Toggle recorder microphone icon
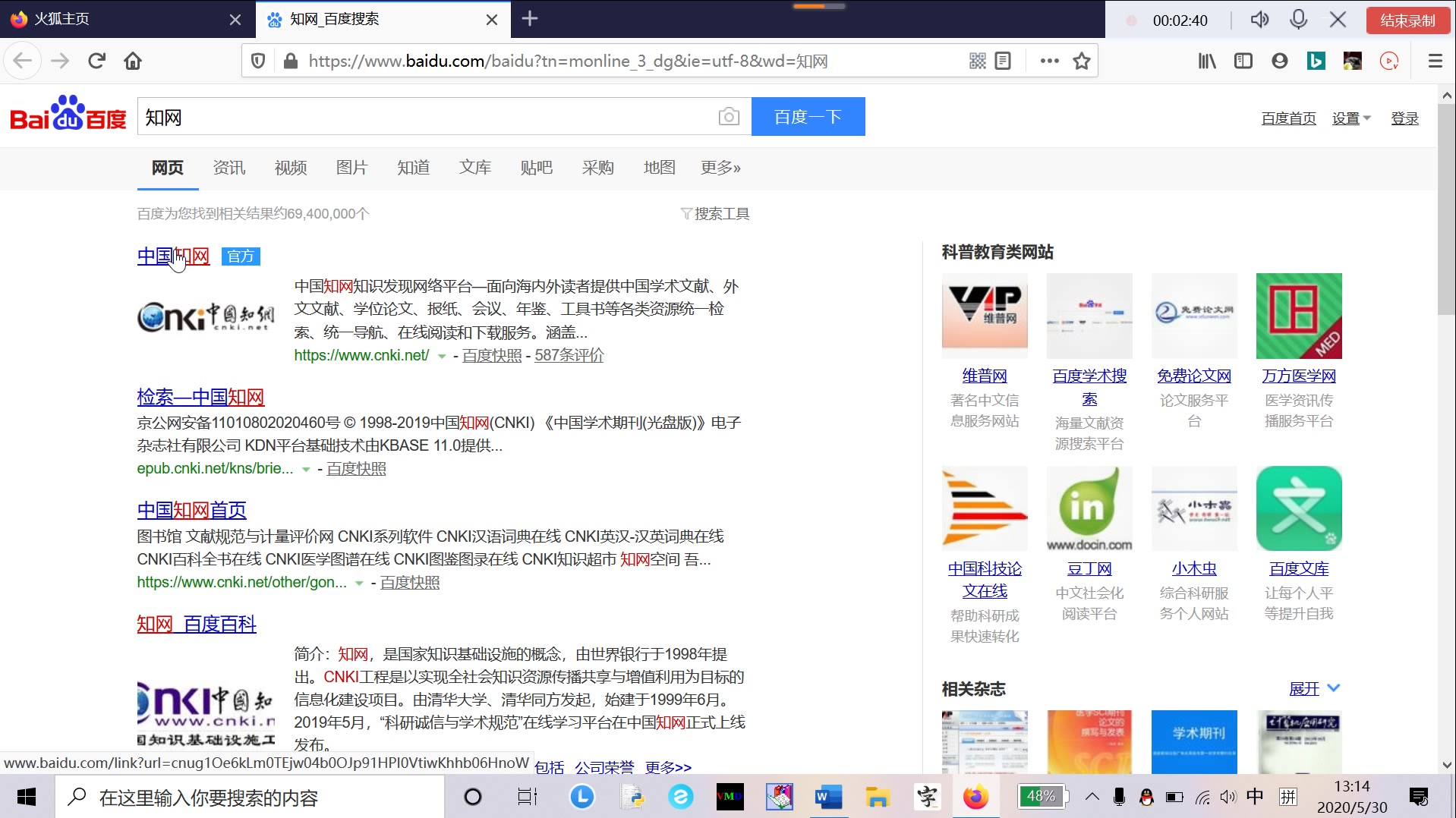1456x818 pixels. (x=1299, y=20)
